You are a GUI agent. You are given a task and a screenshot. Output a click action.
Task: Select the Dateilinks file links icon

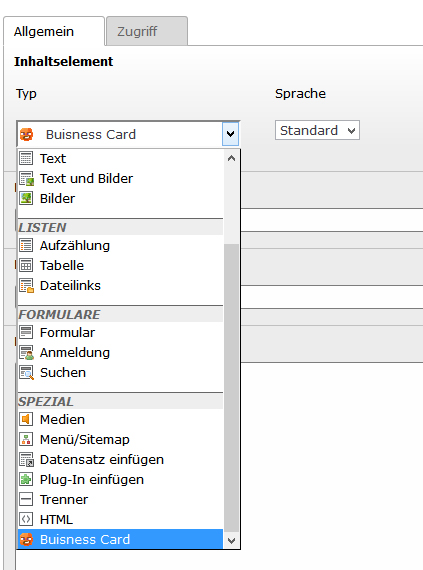coord(26,286)
